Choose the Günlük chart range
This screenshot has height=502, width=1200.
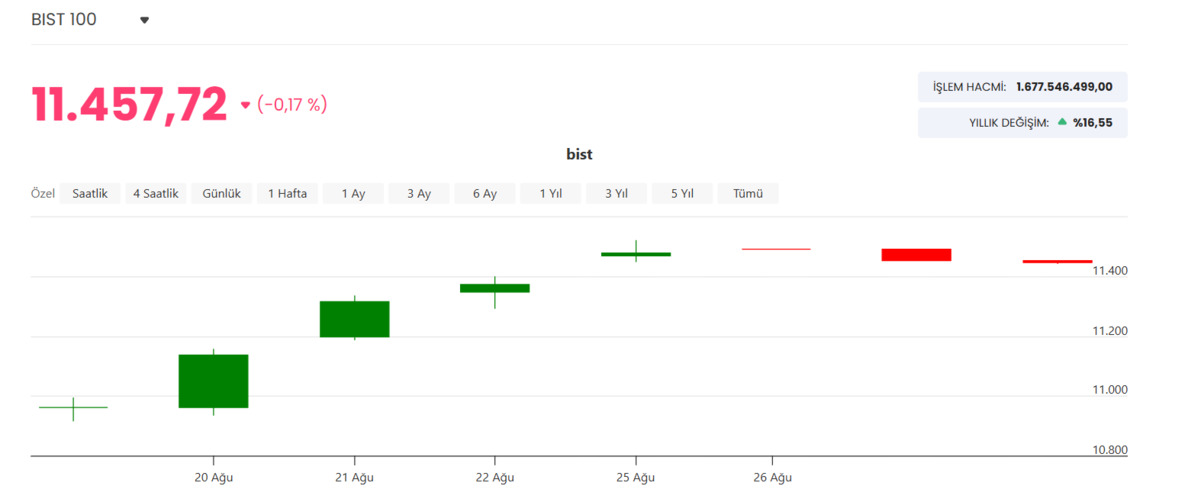pyautogui.click(x=222, y=194)
